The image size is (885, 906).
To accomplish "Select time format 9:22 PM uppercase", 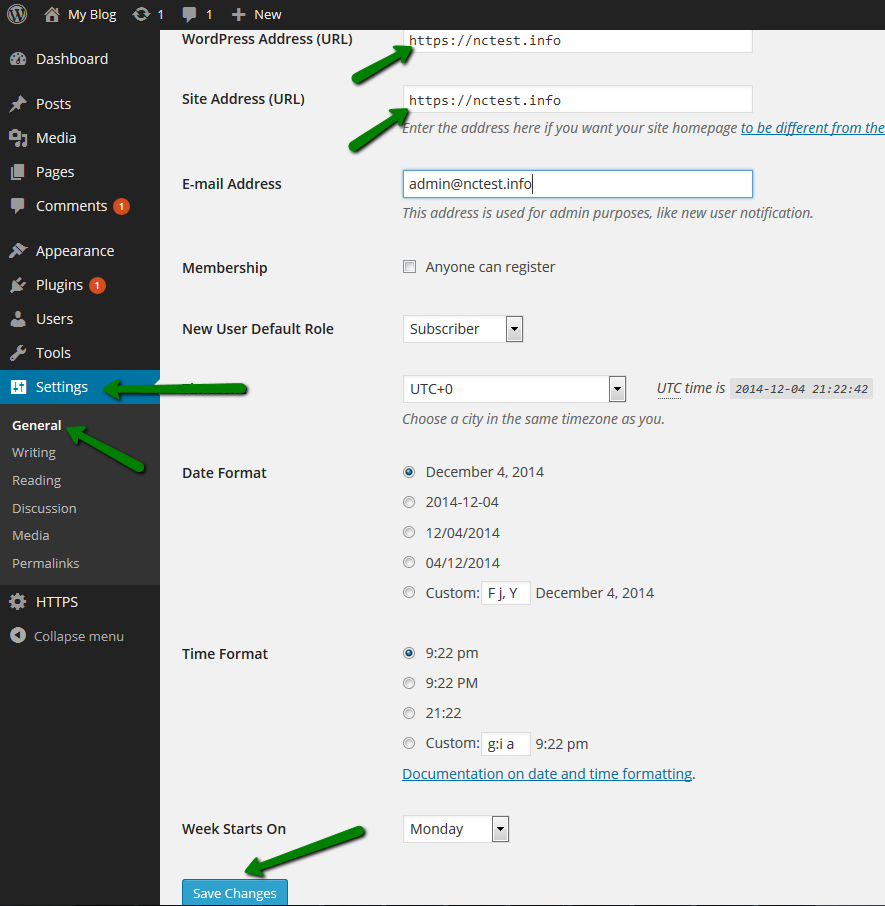I will (x=409, y=683).
